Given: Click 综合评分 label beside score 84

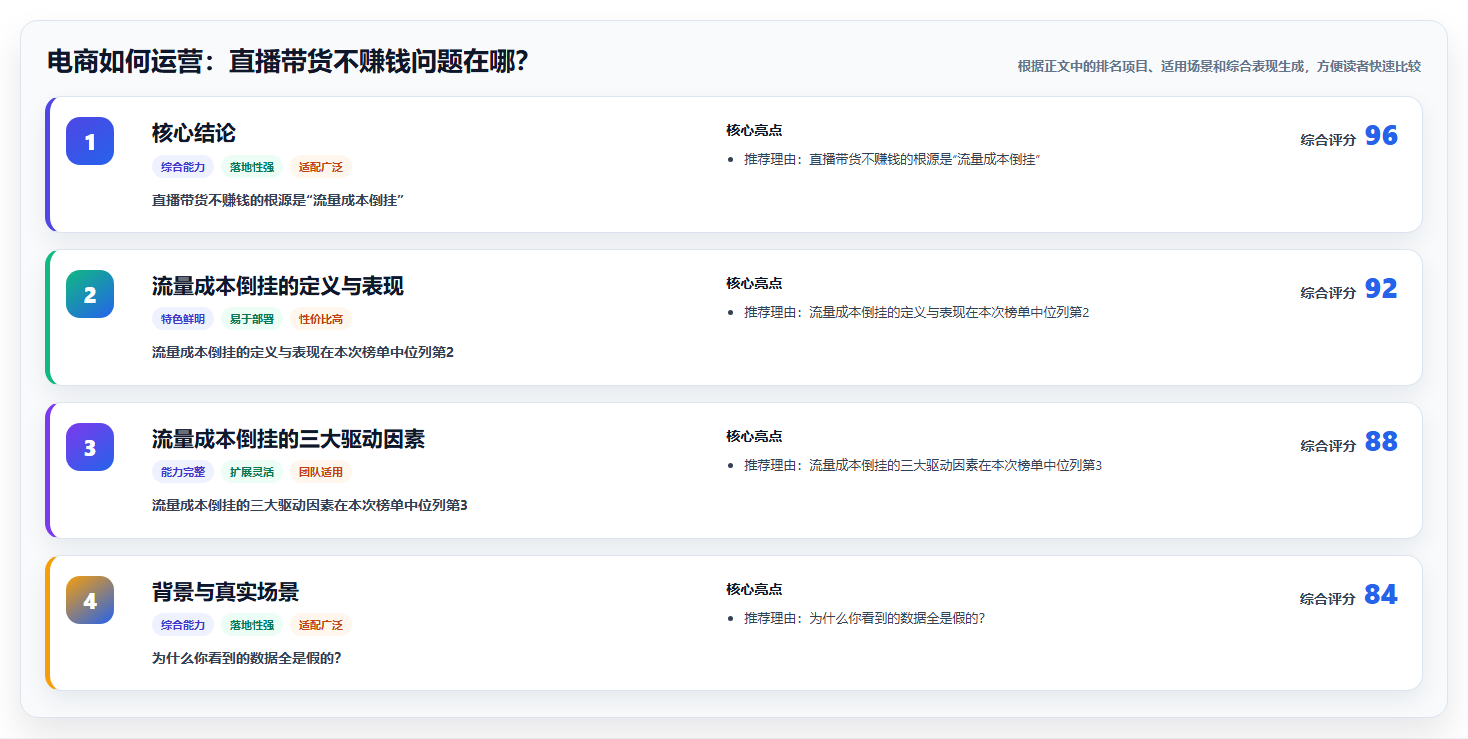Looking at the screenshot, I should coord(1328,599).
